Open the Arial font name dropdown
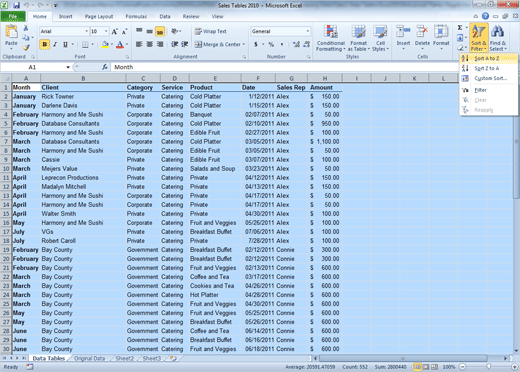The height and width of the screenshot is (372, 520). [x=86, y=31]
